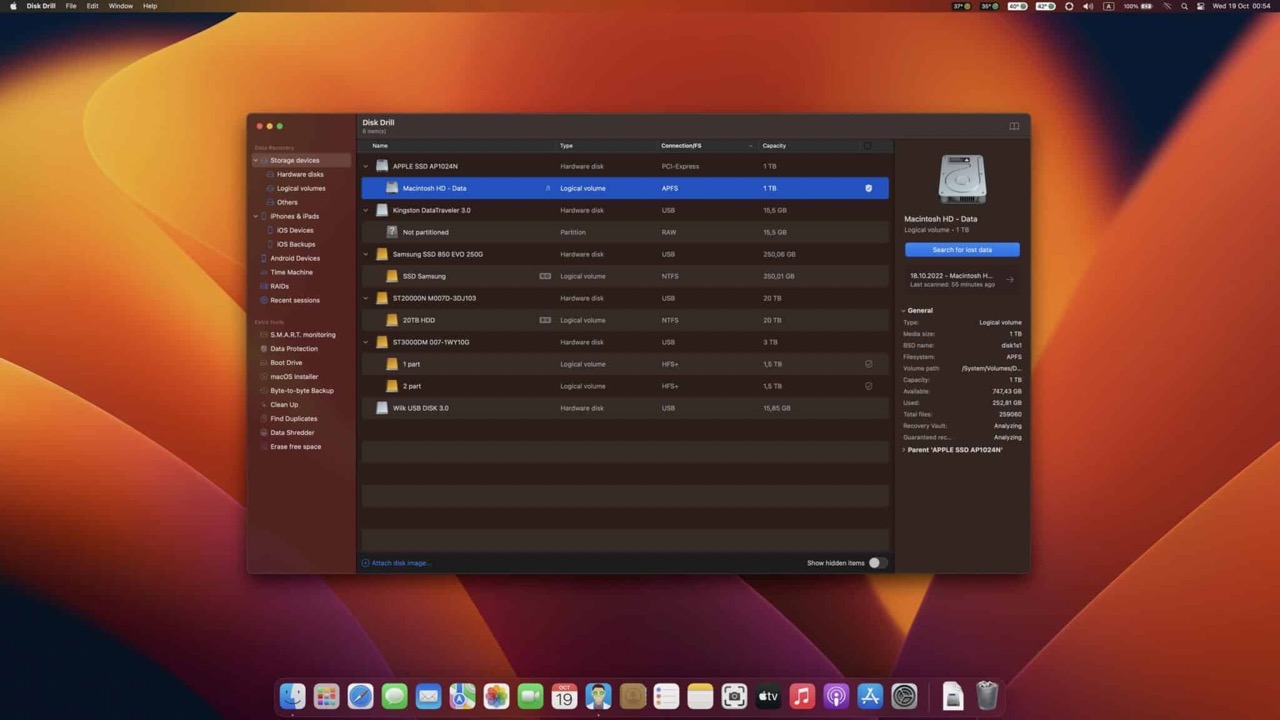The width and height of the screenshot is (1280, 720).
Task: Collapse the APPLE SSD AP1024N disk
Action: [x=365, y=166]
